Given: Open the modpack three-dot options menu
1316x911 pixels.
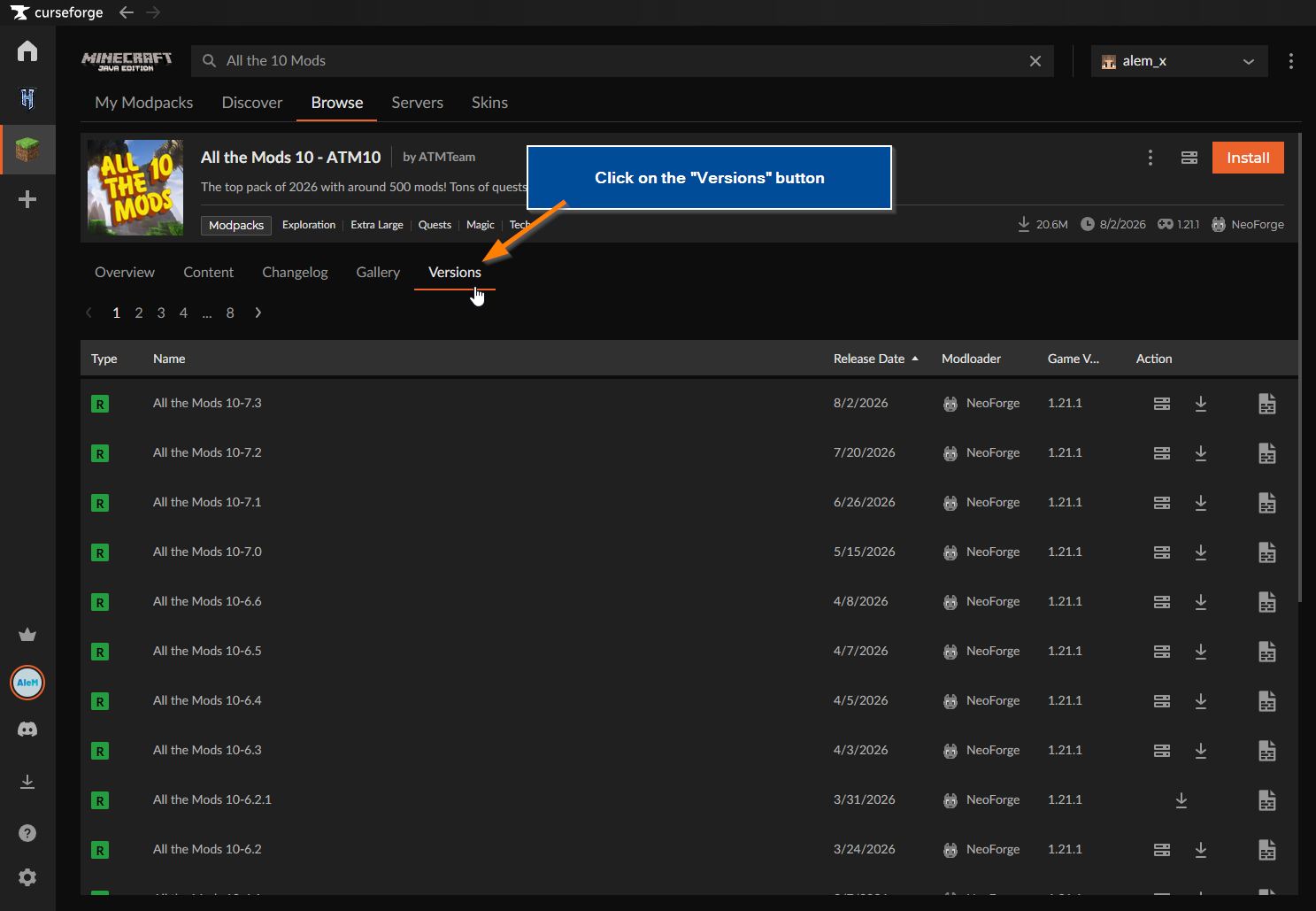Looking at the screenshot, I should click(x=1151, y=158).
